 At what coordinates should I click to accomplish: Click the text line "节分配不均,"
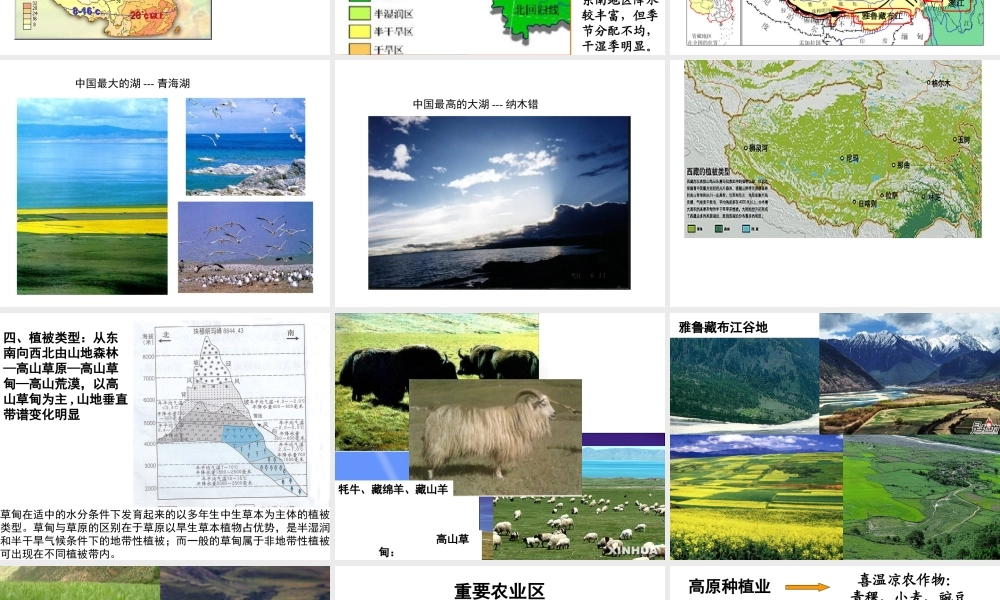(615, 30)
